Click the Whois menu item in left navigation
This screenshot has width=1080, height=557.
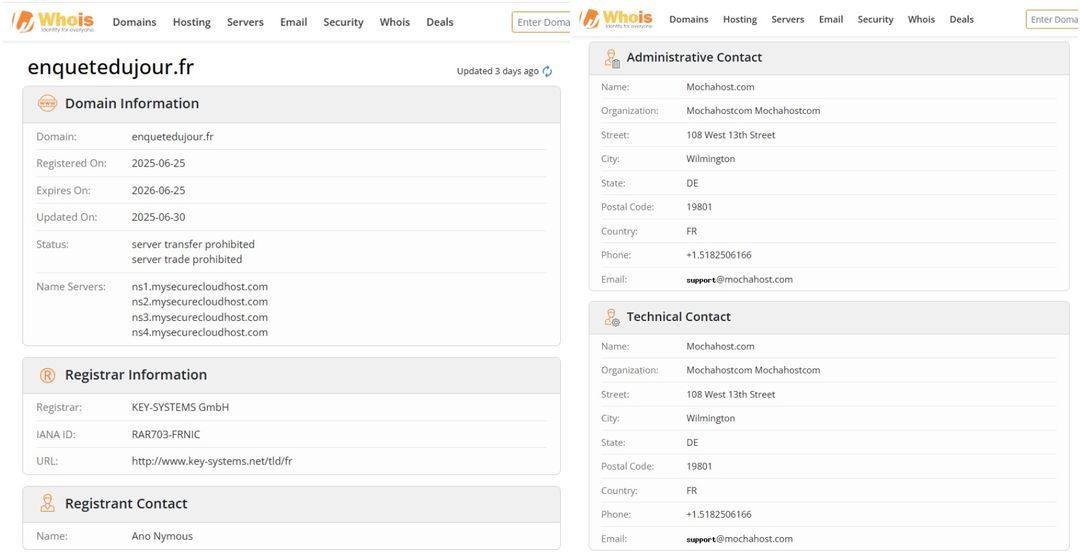(x=395, y=22)
